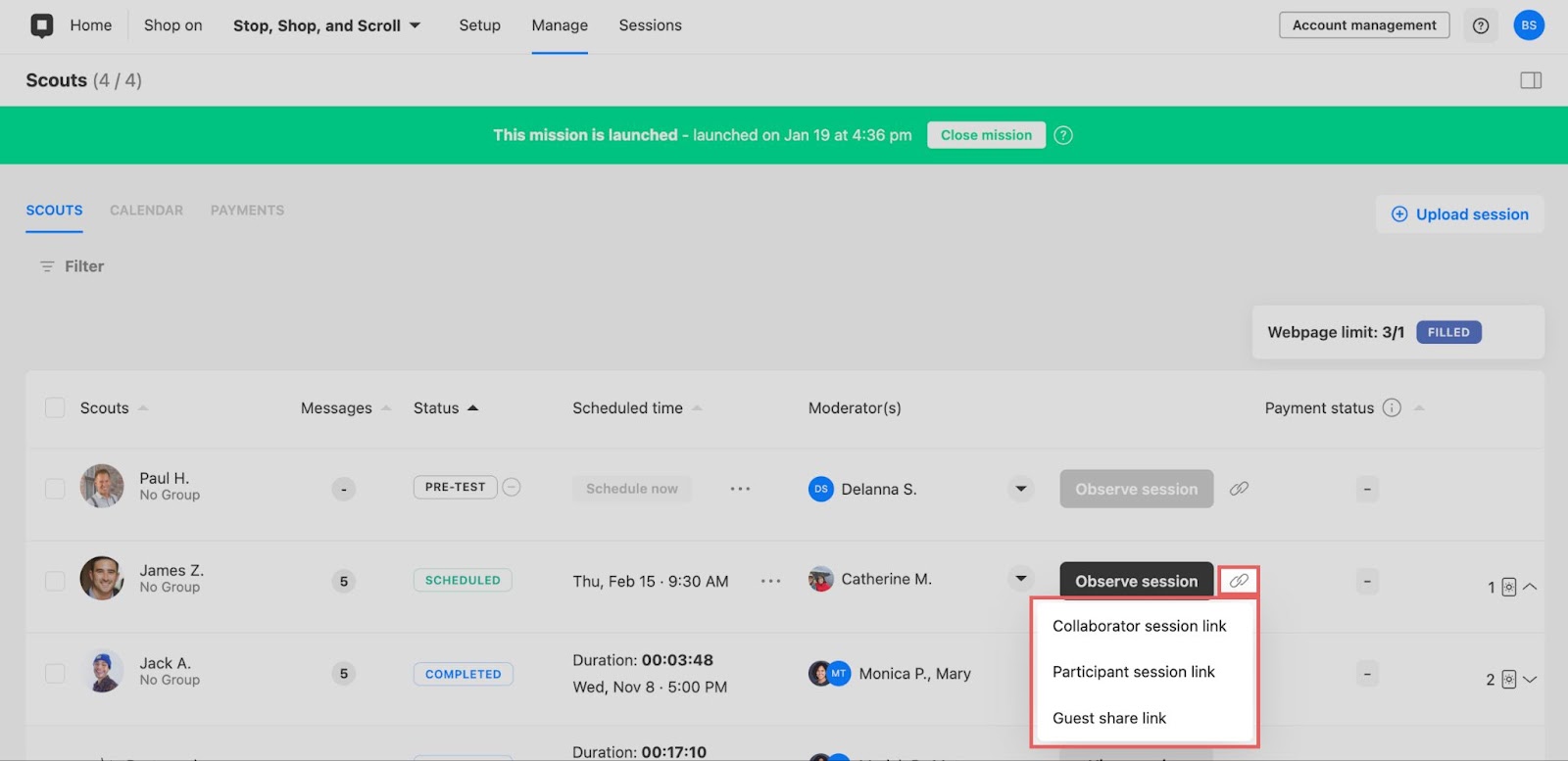Click the copy link icon in Paul H.'s row

pyautogui.click(x=1239, y=489)
